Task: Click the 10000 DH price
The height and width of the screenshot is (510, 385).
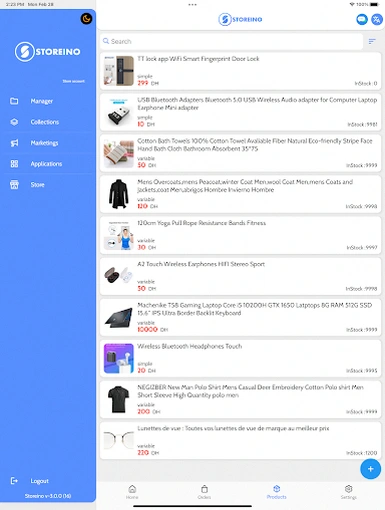Action: (153, 329)
